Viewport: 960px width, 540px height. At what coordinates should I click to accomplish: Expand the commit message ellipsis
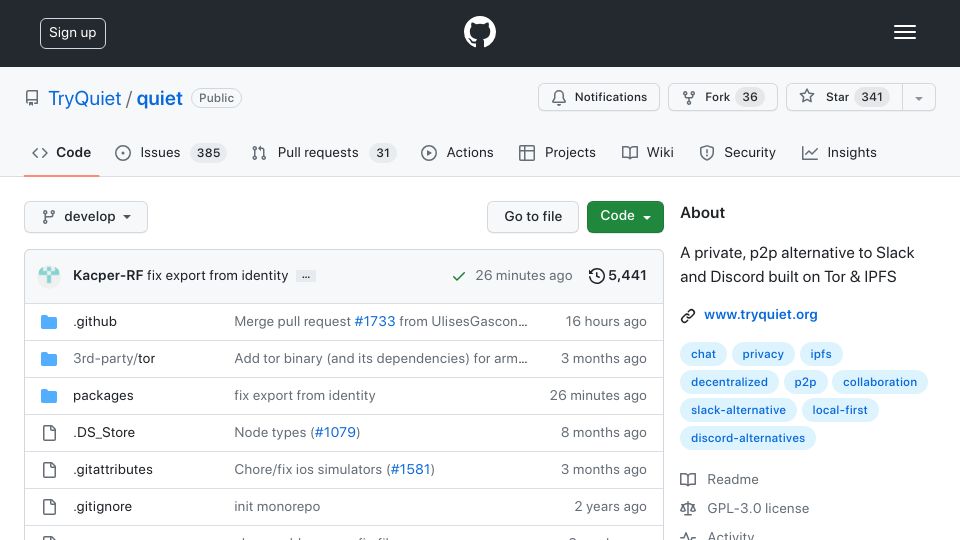click(x=306, y=276)
